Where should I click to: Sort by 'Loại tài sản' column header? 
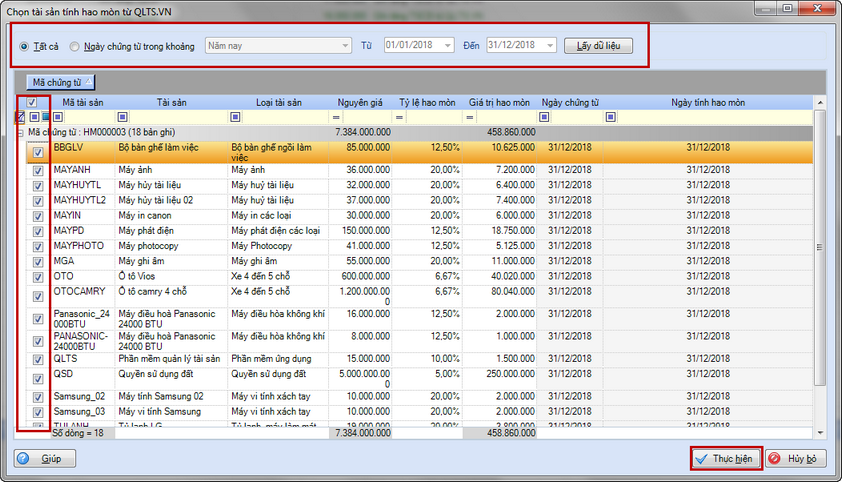point(279,102)
